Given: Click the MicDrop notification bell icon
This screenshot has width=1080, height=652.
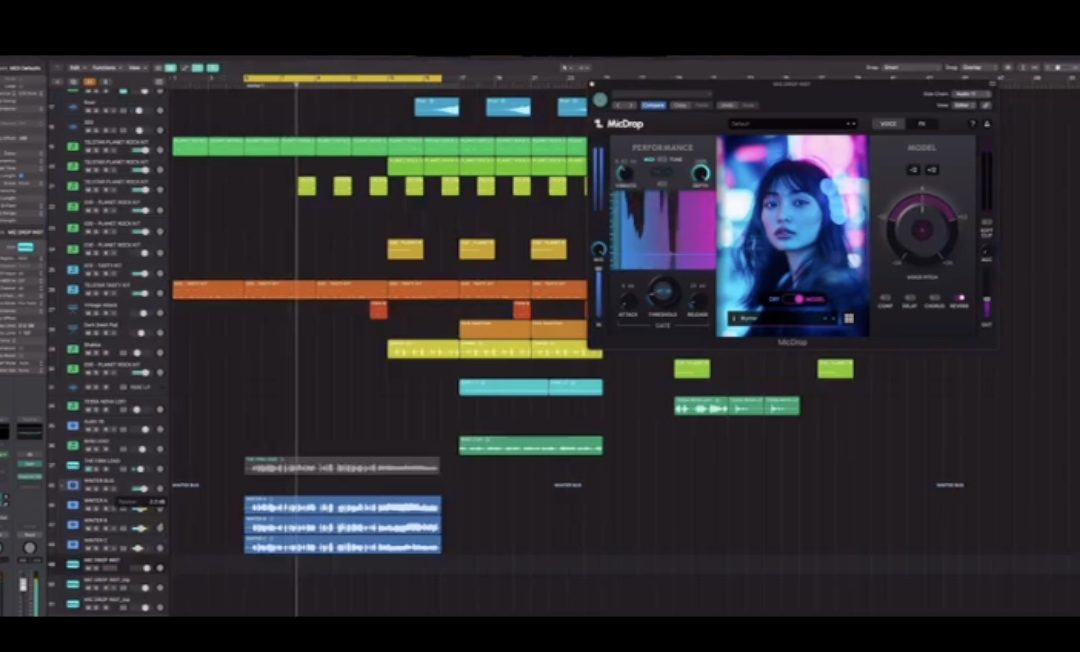Looking at the screenshot, I should tap(987, 124).
